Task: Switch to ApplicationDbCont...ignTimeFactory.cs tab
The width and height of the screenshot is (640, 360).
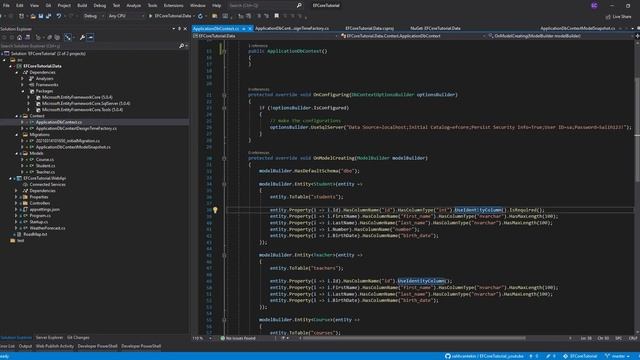Action: click(x=292, y=29)
